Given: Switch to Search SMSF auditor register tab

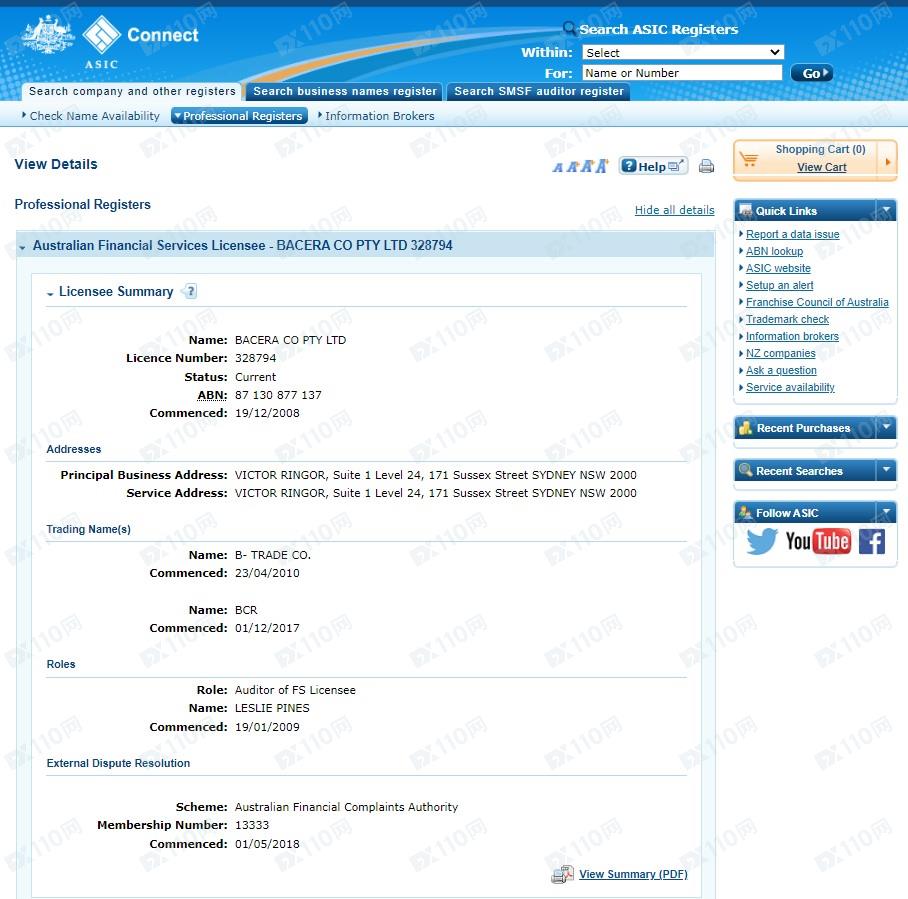Looking at the screenshot, I should click(x=538, y=91).
